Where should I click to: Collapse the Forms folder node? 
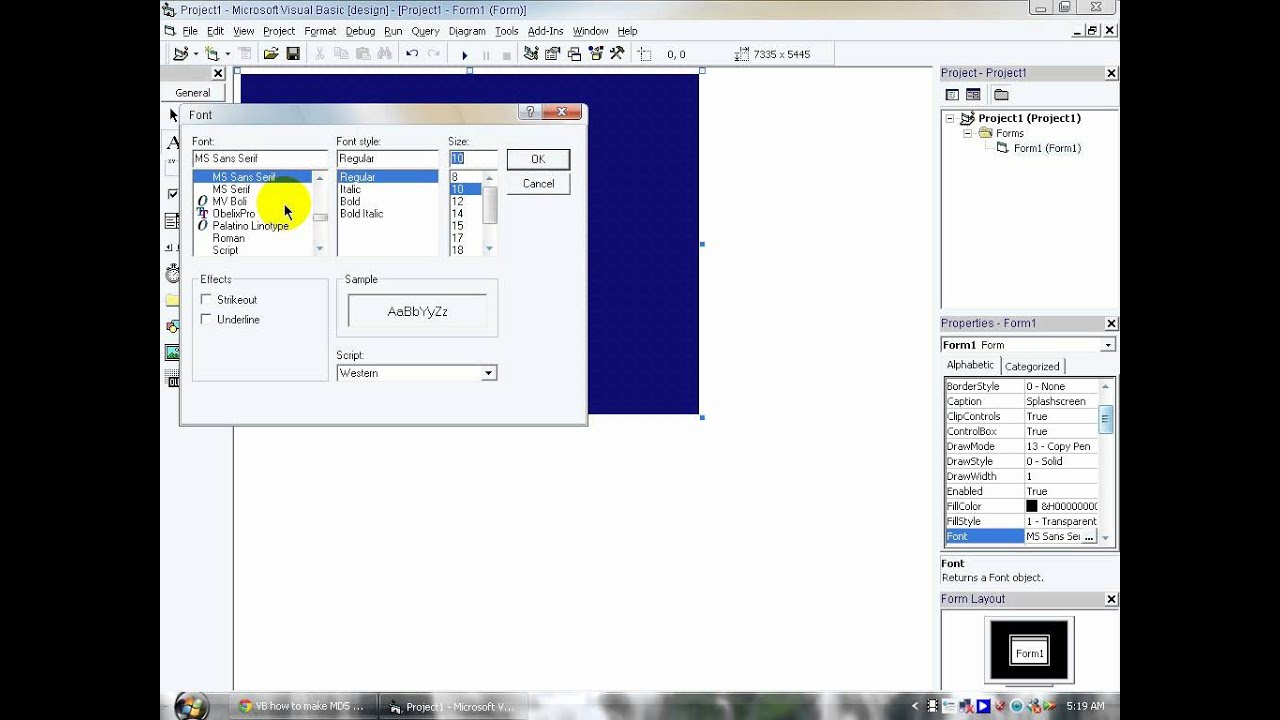tap(968, 133)
